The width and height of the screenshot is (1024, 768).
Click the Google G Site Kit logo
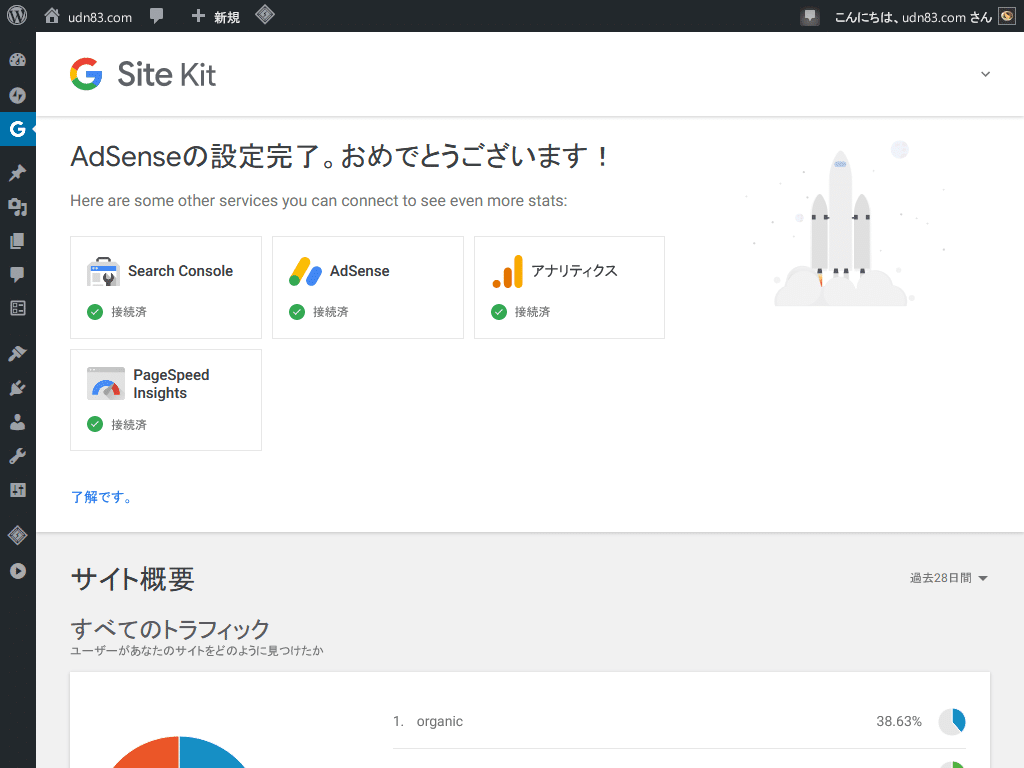click(x=86, y=74)
